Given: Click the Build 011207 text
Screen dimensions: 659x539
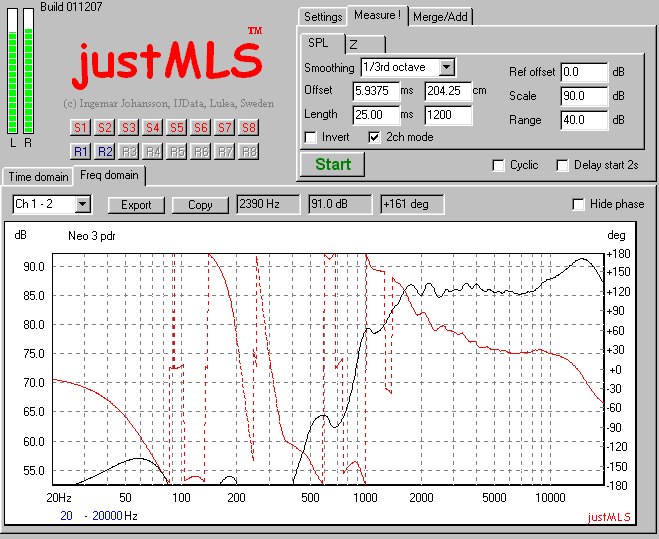Looking at the screenshot, I should pyautogui.click(x=71, y=7).
